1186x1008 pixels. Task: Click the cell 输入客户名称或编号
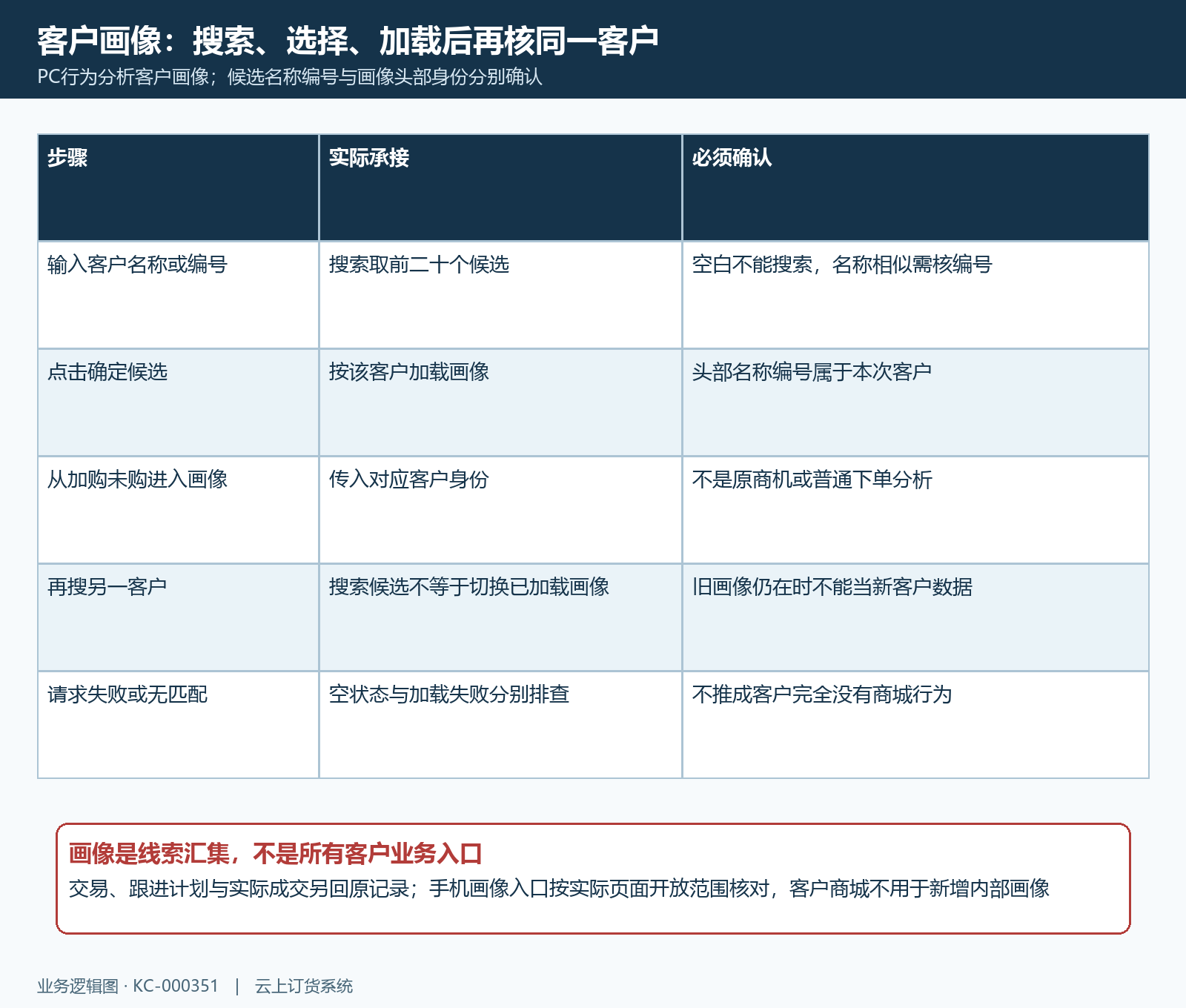point(178,295)
